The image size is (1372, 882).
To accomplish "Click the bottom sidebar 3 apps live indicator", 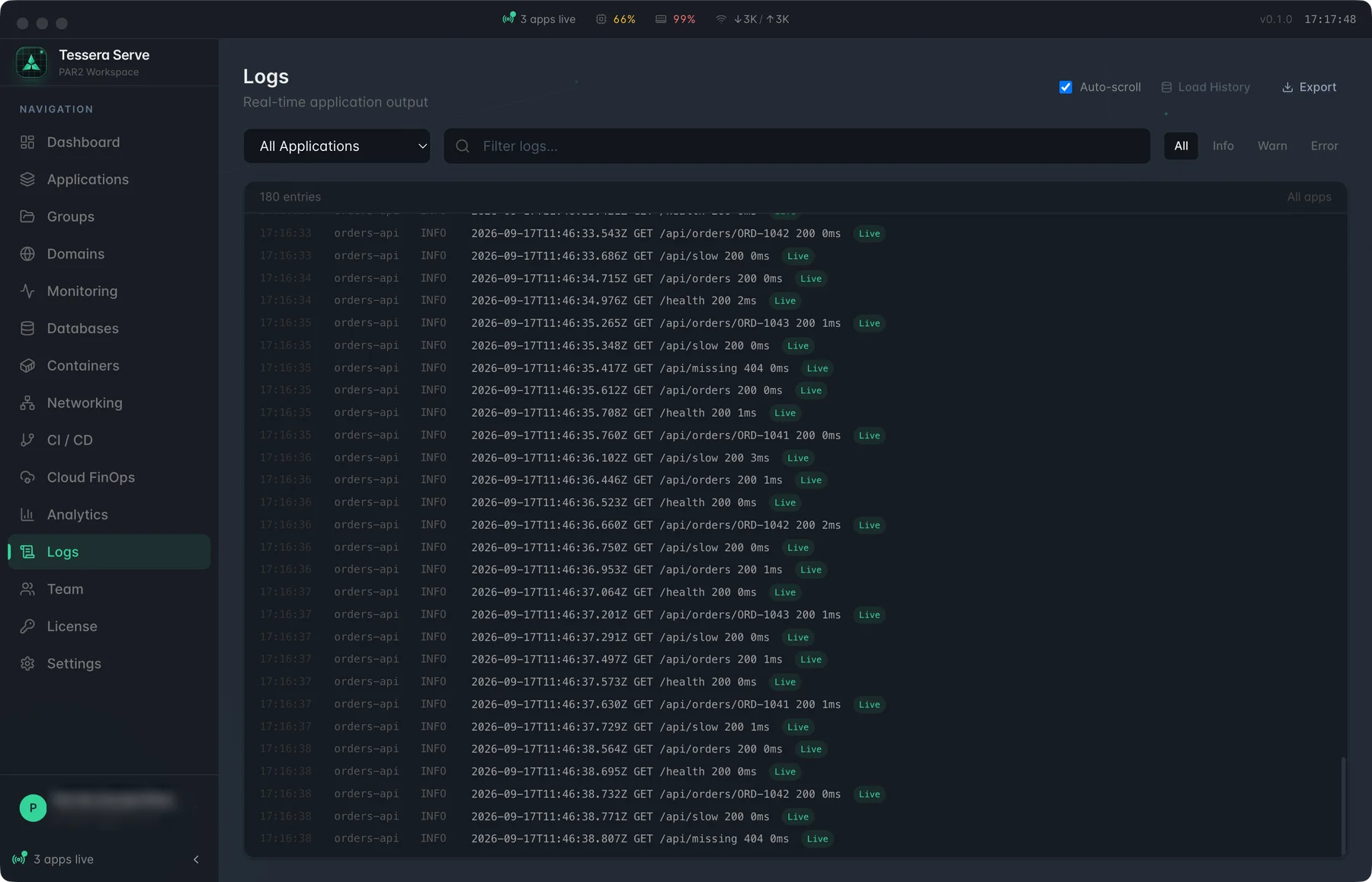I will 53,859.
